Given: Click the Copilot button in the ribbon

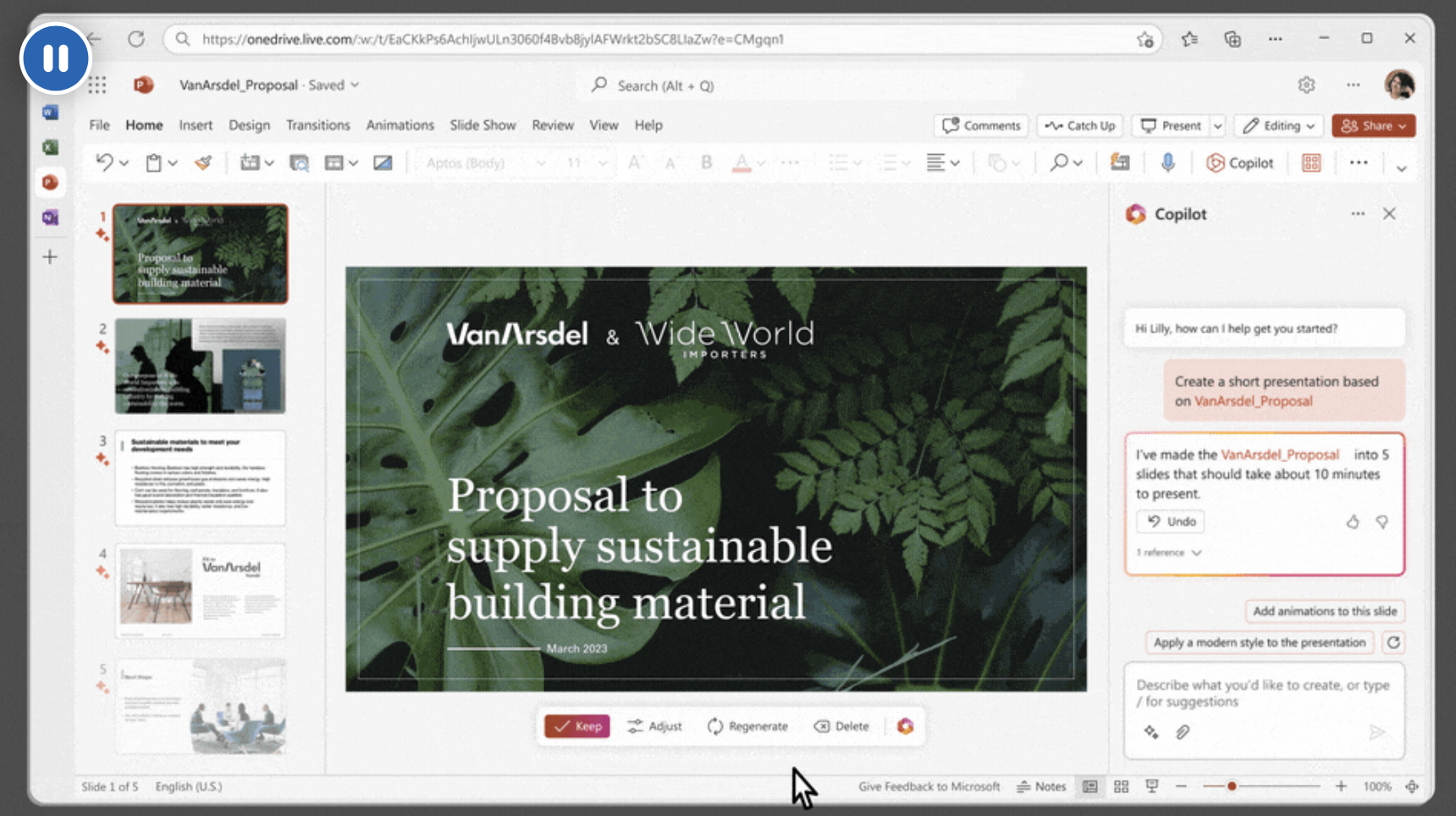Looking at the screenshot, I should tap(1240, 163).
